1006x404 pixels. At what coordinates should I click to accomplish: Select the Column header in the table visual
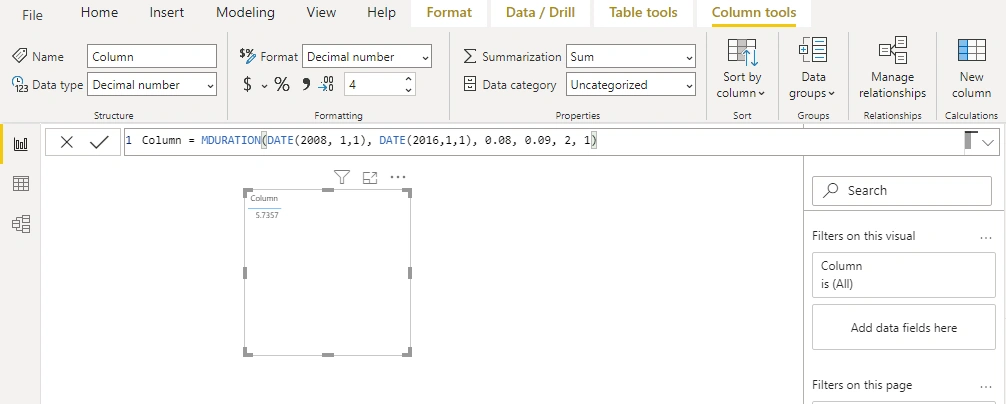264,198
